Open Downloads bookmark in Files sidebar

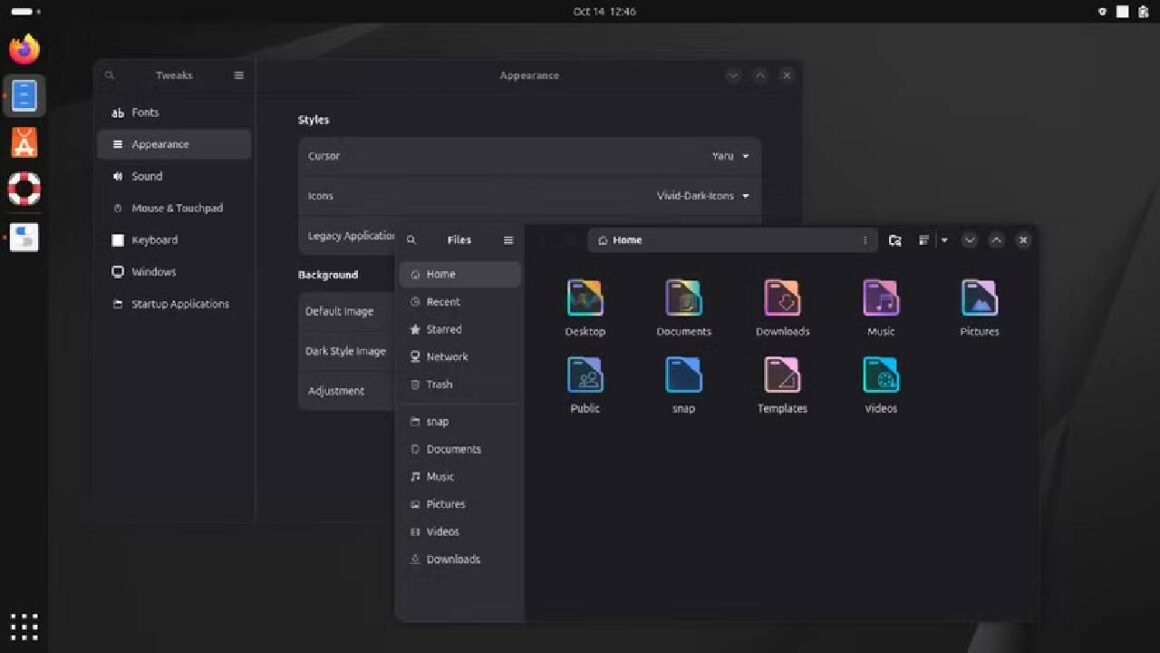coord(460,559)
